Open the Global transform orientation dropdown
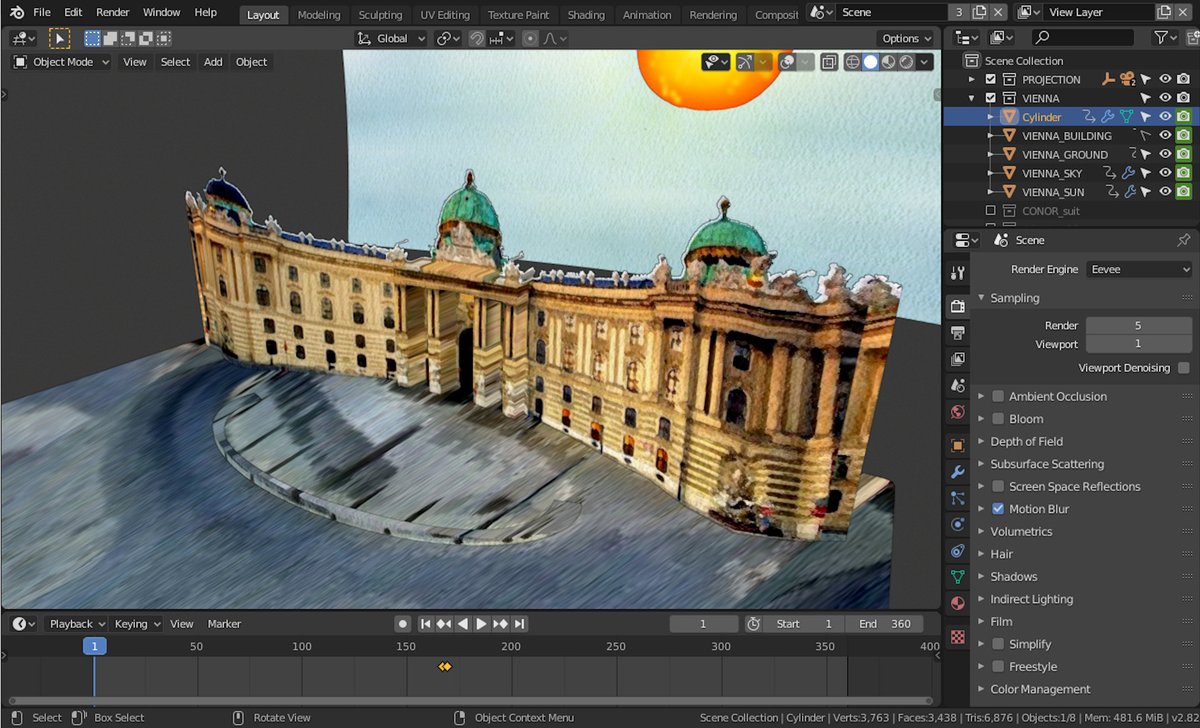The width and height of the screenshot is (1200, 728). pos(391,38)
